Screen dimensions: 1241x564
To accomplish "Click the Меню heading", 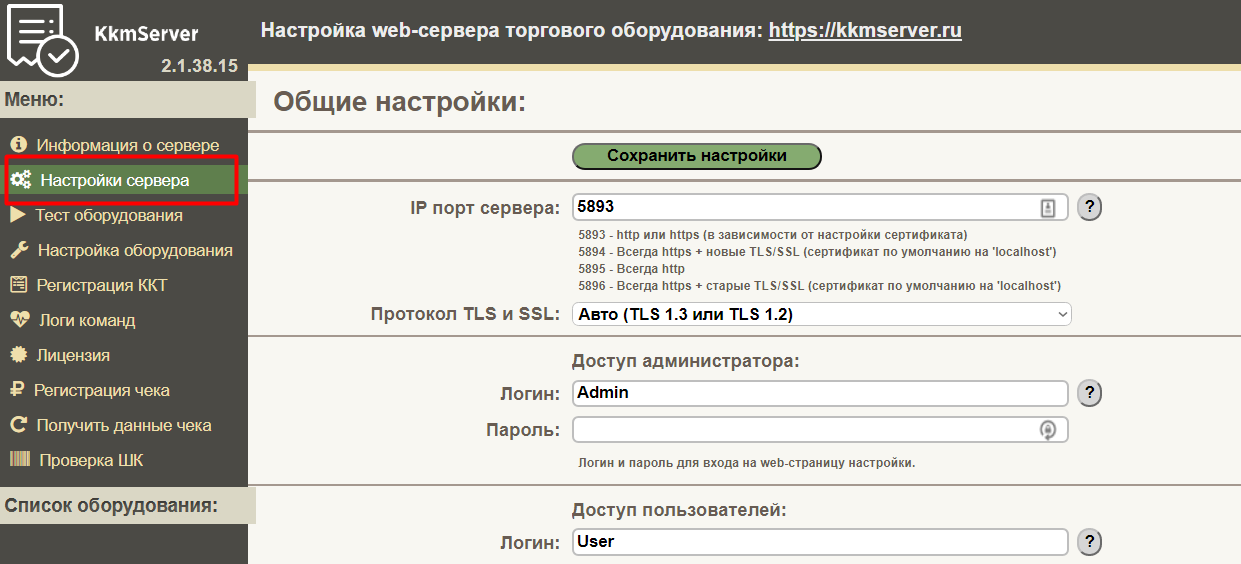I will 34,99.
